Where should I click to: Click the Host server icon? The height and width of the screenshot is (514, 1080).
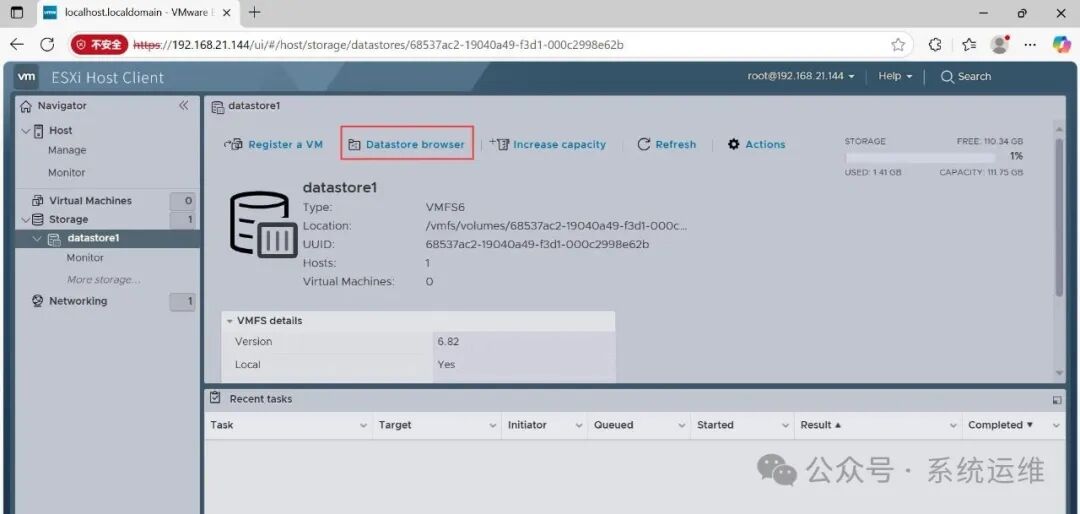(38, 131)
